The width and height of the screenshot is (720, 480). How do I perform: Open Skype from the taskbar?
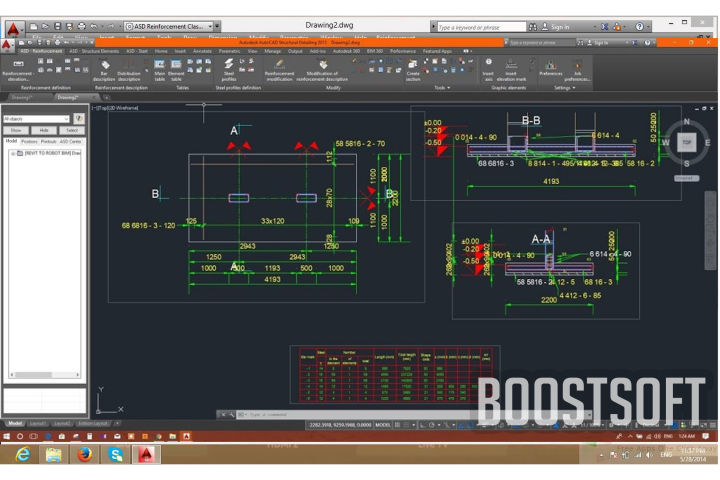pyautogui.click(x=116, y=455)
